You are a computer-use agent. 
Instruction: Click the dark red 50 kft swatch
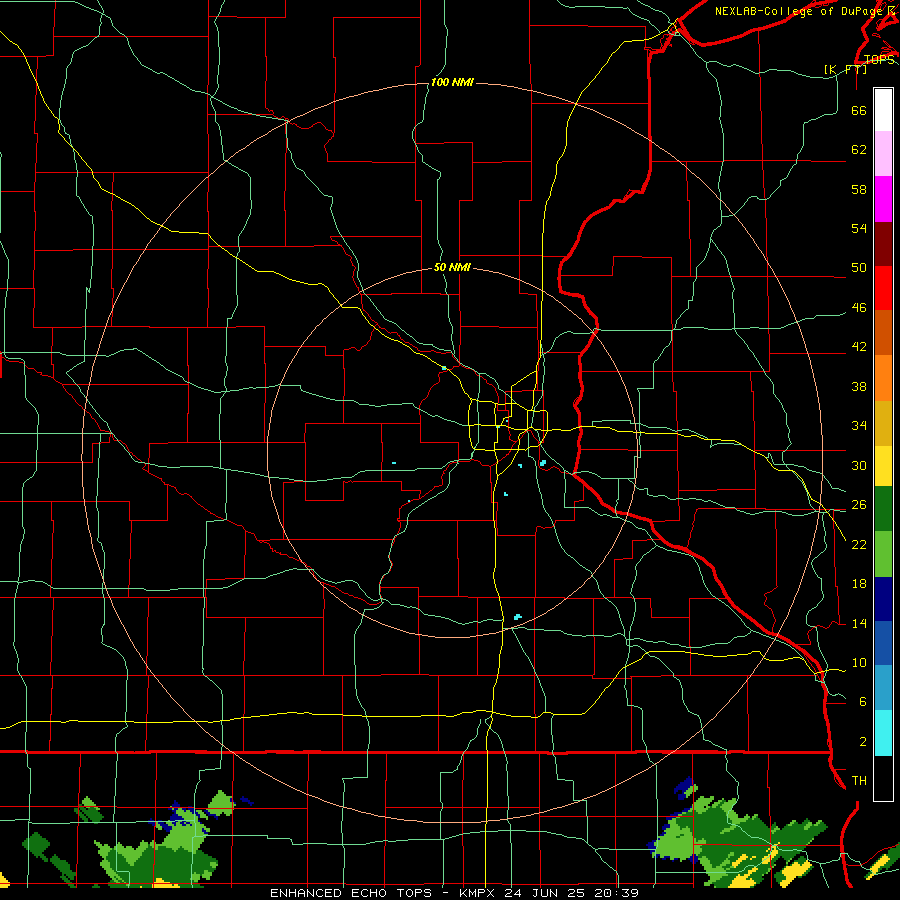(x=883, y=243)
